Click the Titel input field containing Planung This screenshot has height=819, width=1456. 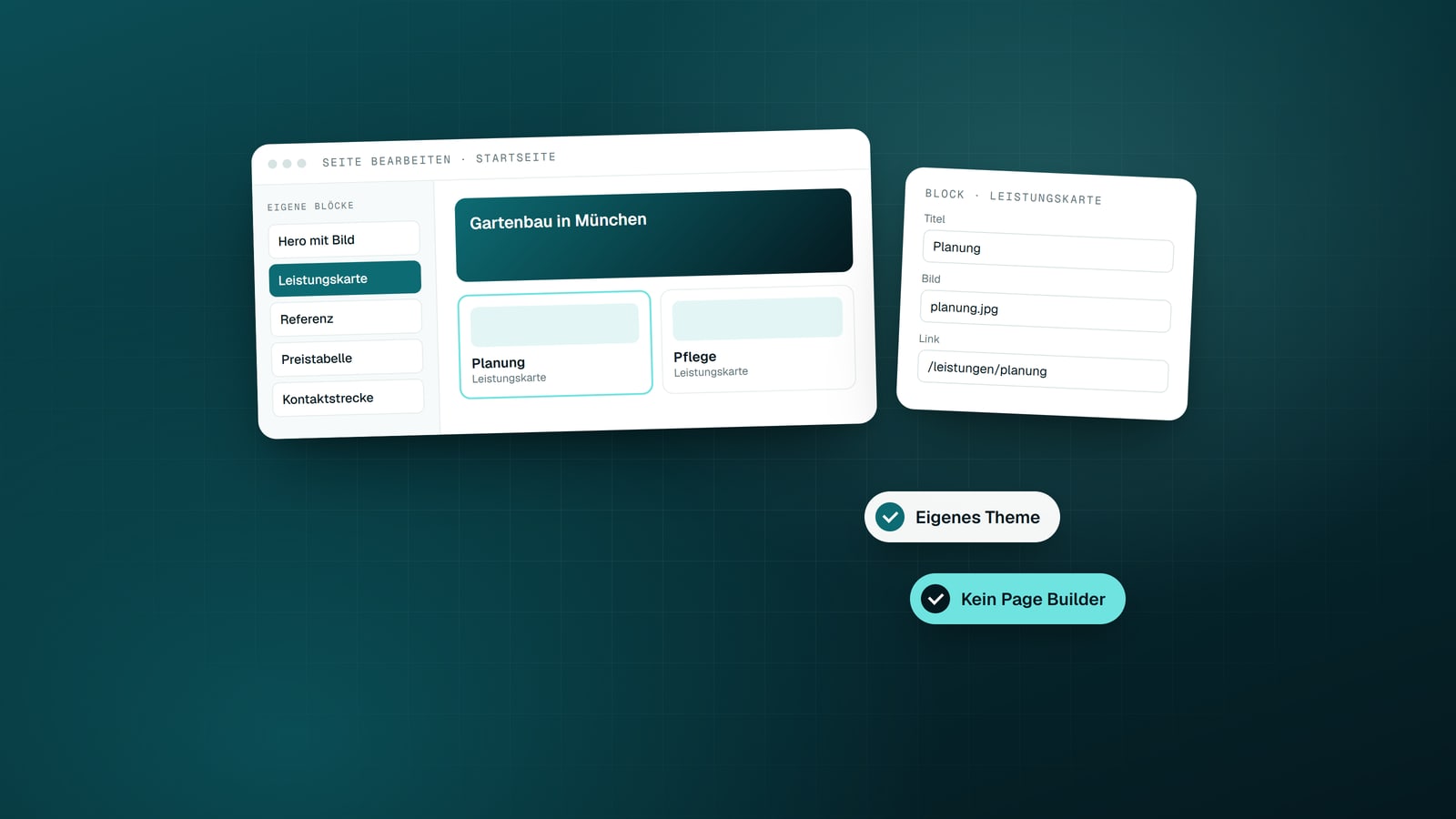click(1047, 250)
